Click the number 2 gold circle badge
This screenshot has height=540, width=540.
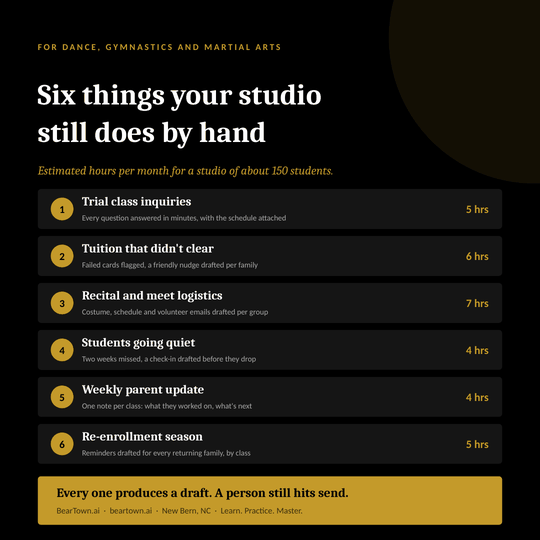point(62,256)
